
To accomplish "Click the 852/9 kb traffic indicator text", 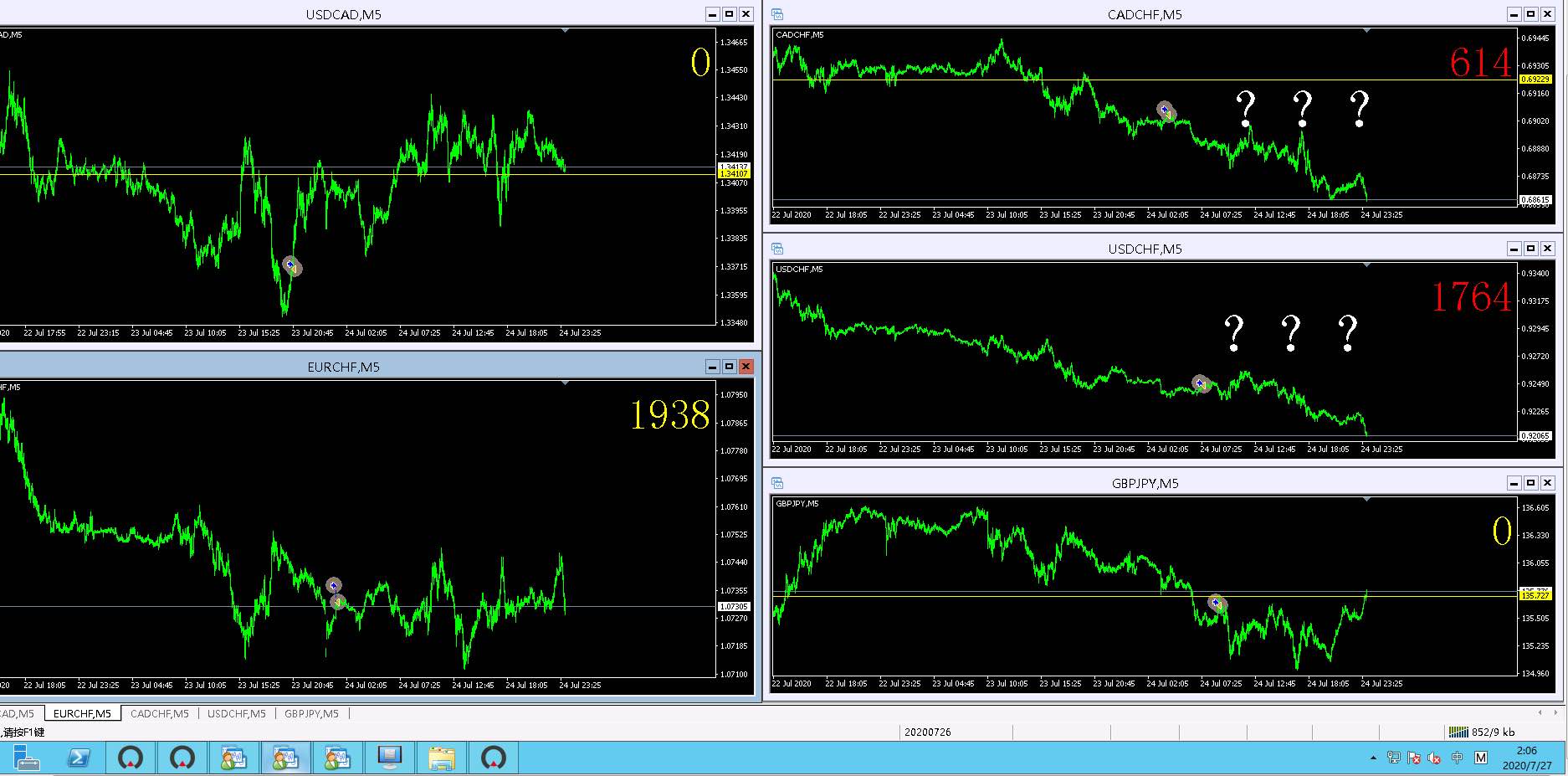I will [1493, 732].
